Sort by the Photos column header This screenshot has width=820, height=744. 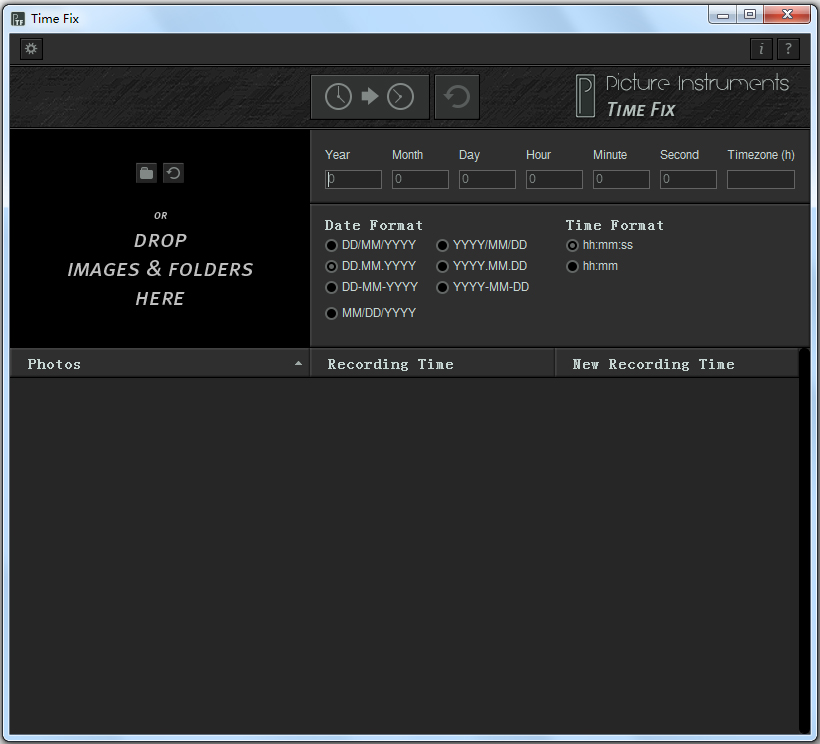point(160,364)
